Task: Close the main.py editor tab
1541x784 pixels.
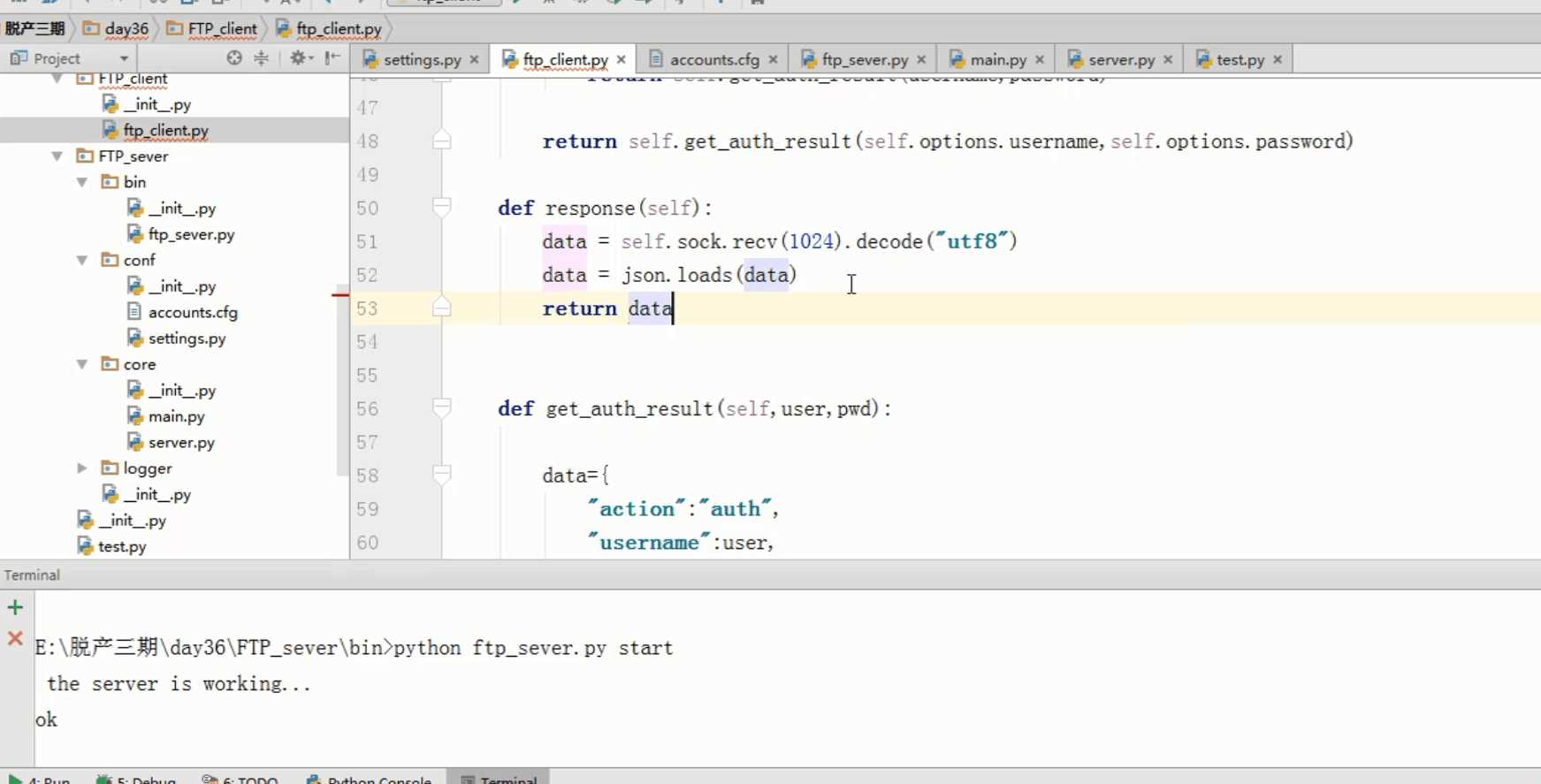Action: coord(1041,59)
